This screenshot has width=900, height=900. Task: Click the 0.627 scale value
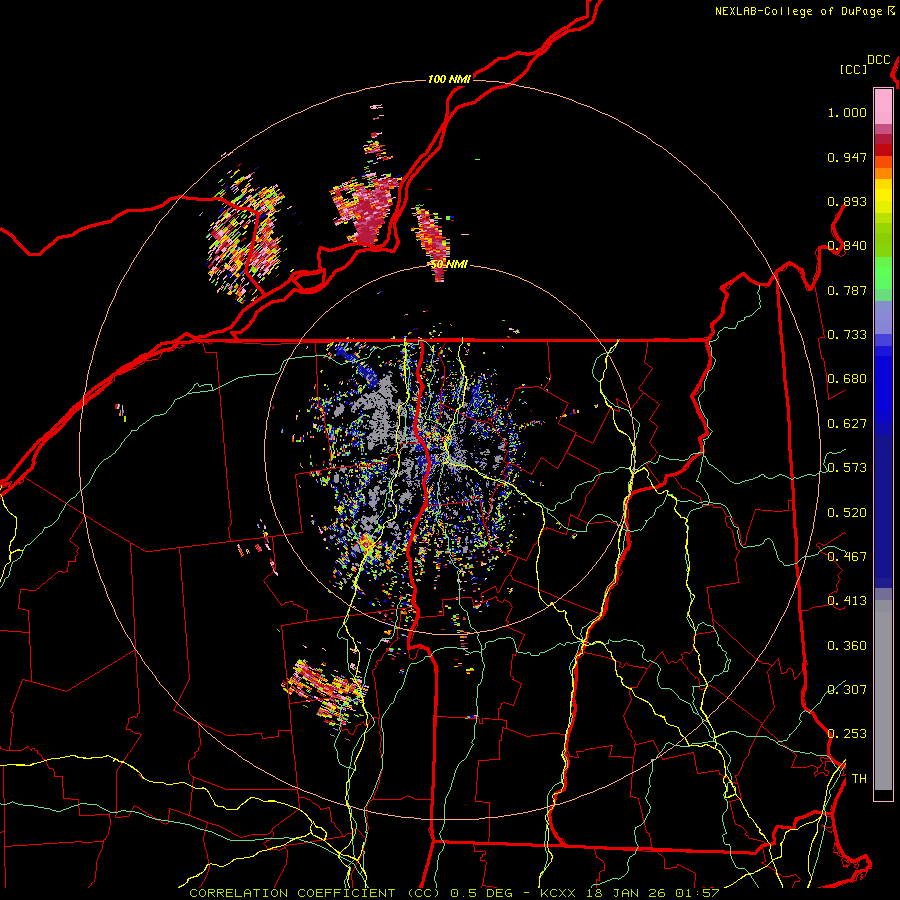pyautogui.click(x=847, y=424)
